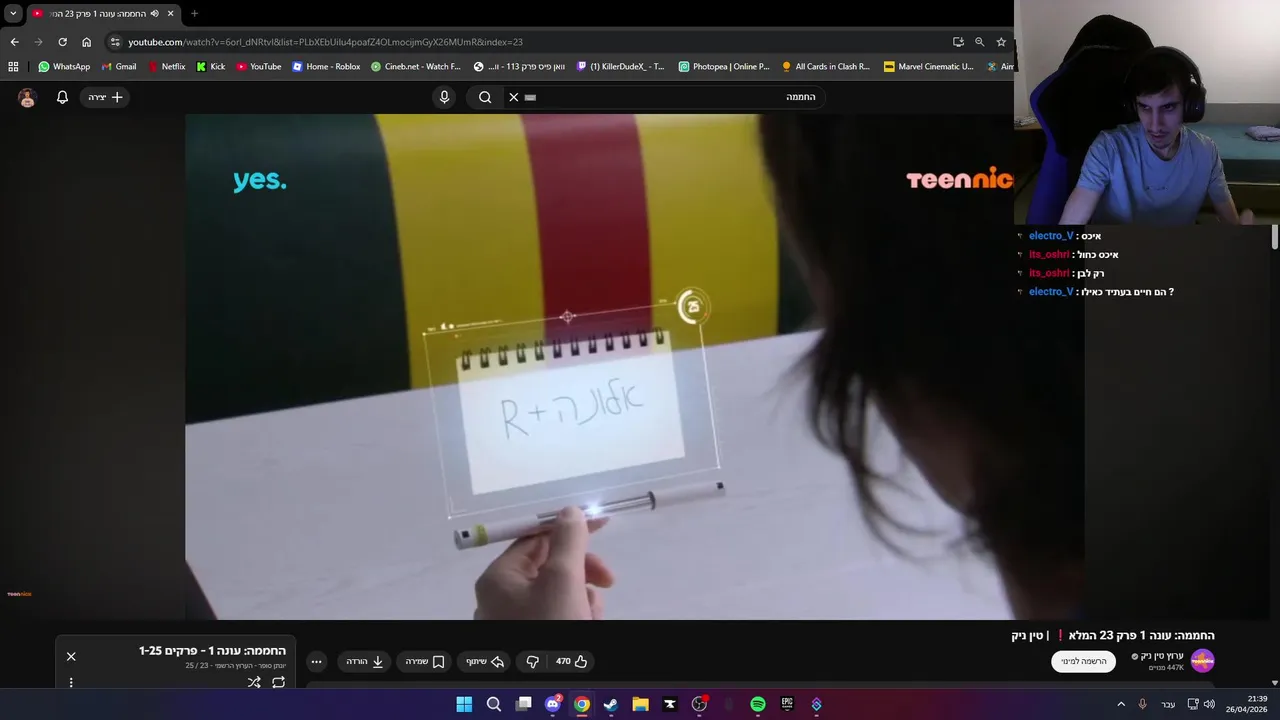Open a new Chrome tab

pyautogui.click(x=194, y=14)
